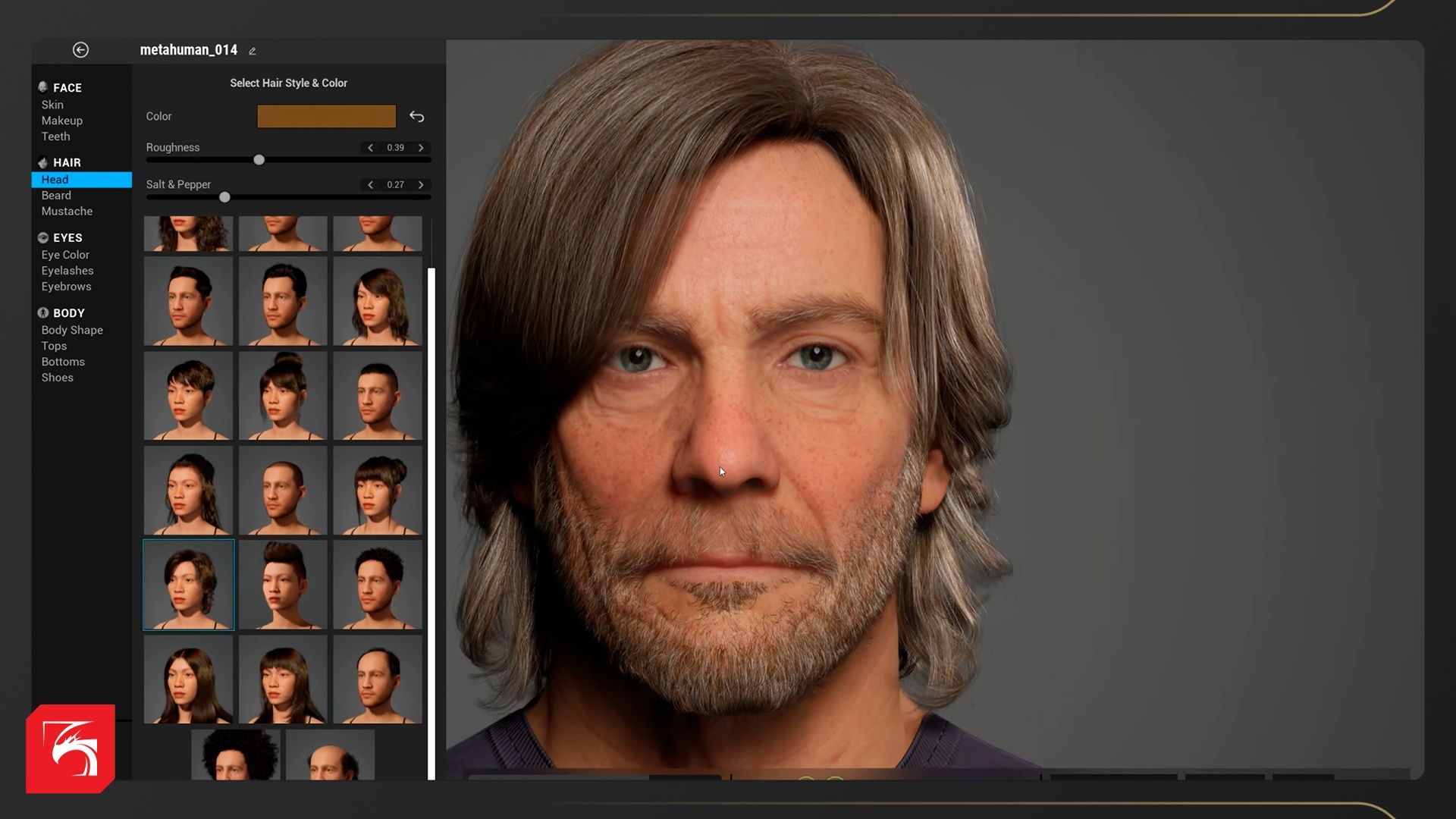Click the back arrow icon
The width and height of the screenshot is (1456, 819).
(x=80, y=50)
